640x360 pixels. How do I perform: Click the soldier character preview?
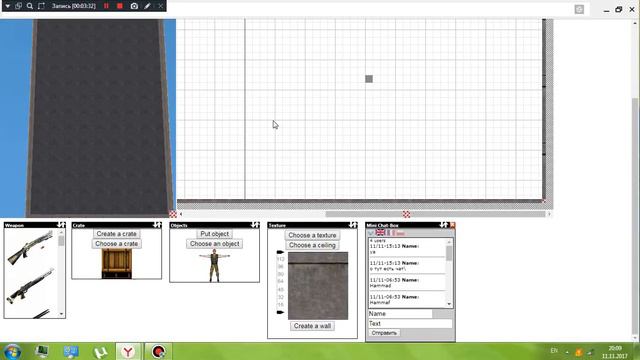pos(214,266)
